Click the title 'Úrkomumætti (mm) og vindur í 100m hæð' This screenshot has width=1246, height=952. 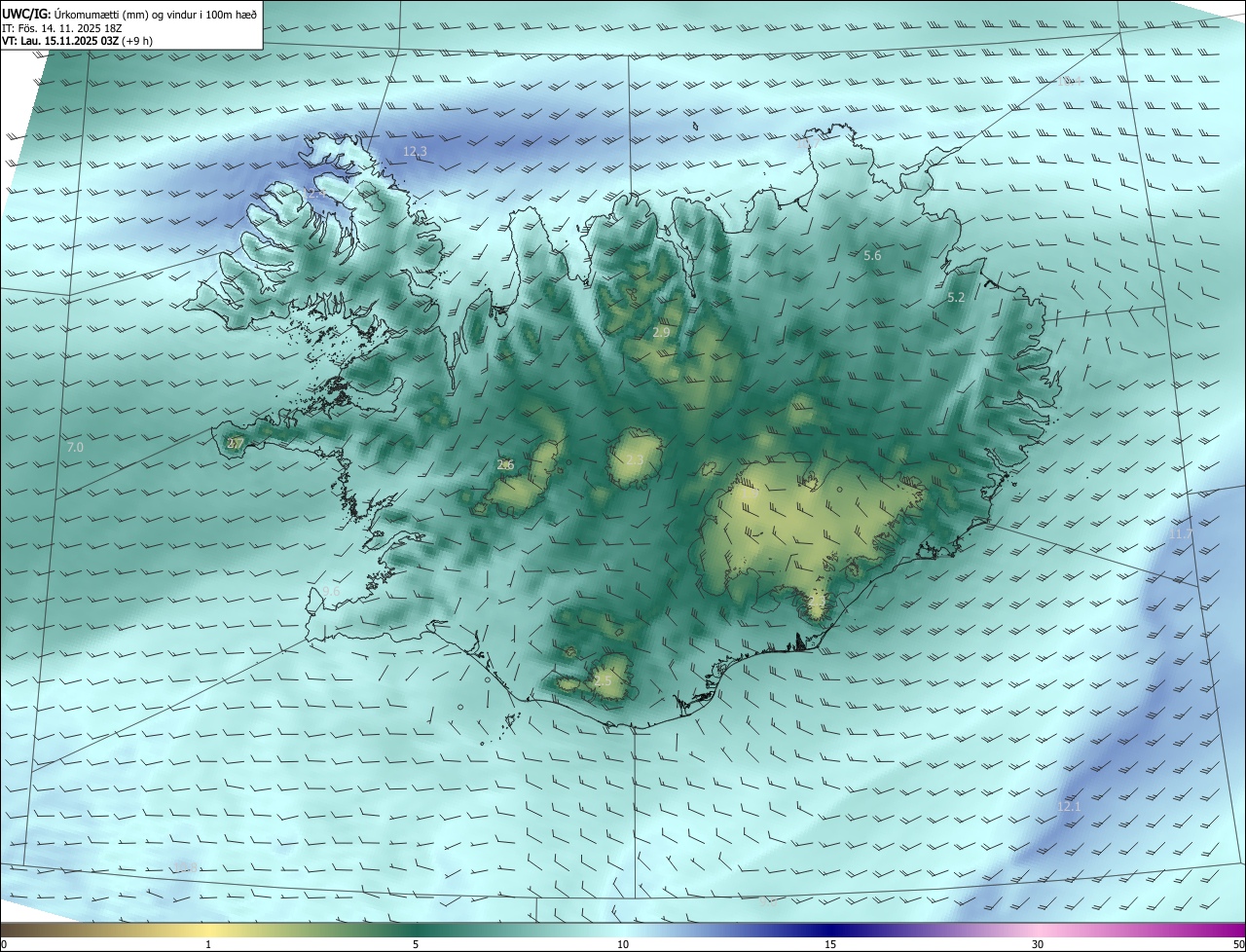point(156,13)
